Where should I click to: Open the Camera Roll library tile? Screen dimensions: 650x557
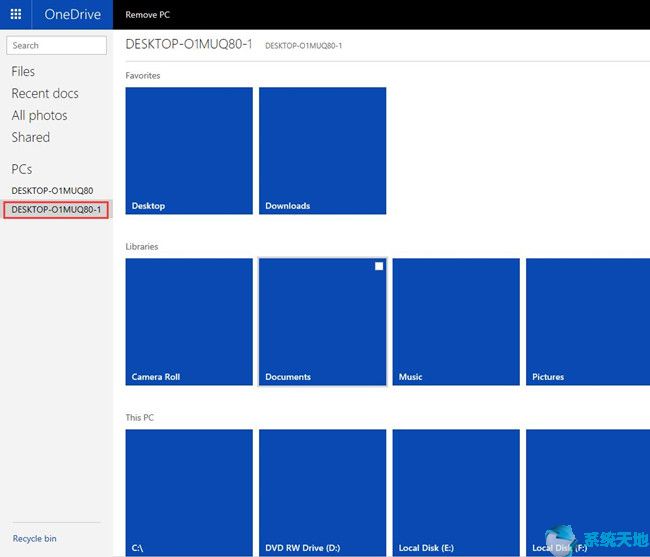tap(189, 322)
